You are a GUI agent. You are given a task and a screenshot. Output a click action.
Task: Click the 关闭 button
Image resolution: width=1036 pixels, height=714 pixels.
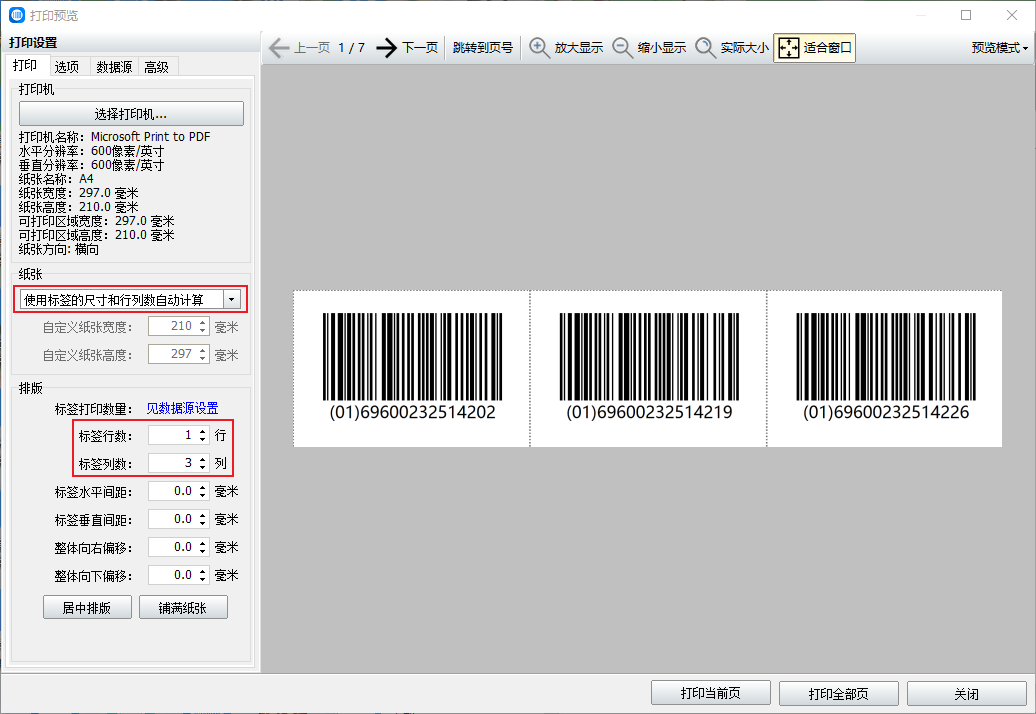[967, 693]
